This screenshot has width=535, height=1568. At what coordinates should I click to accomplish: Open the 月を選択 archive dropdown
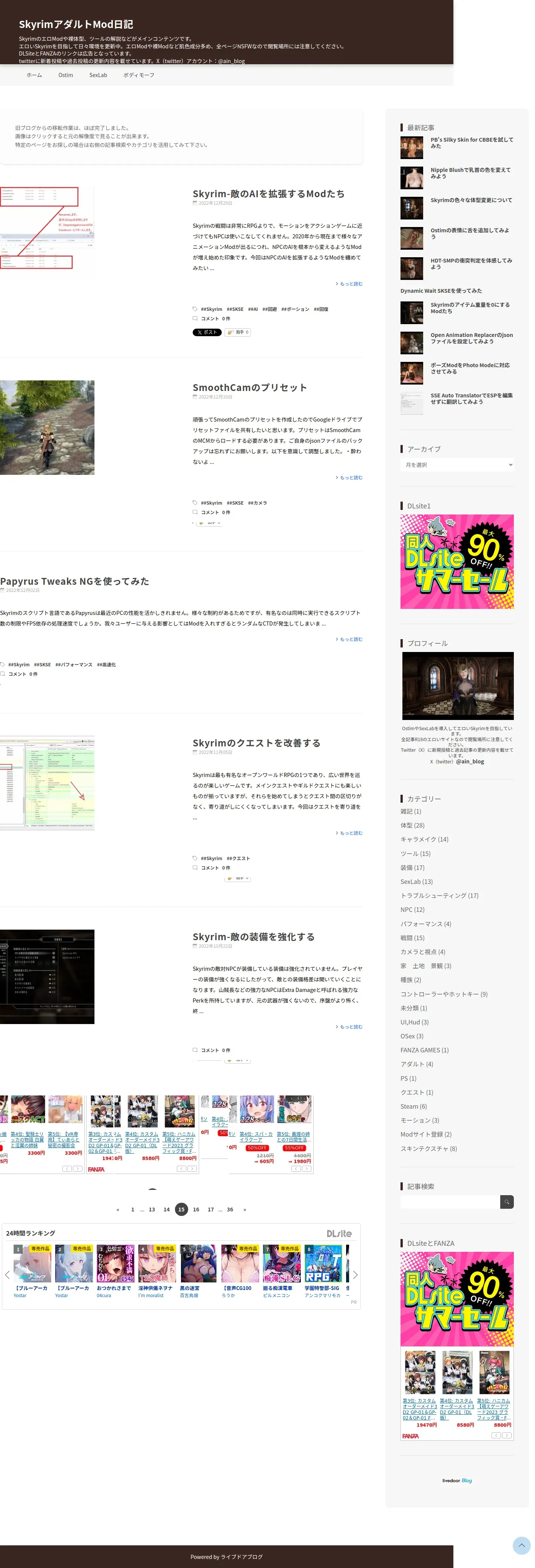coord(457,465)
